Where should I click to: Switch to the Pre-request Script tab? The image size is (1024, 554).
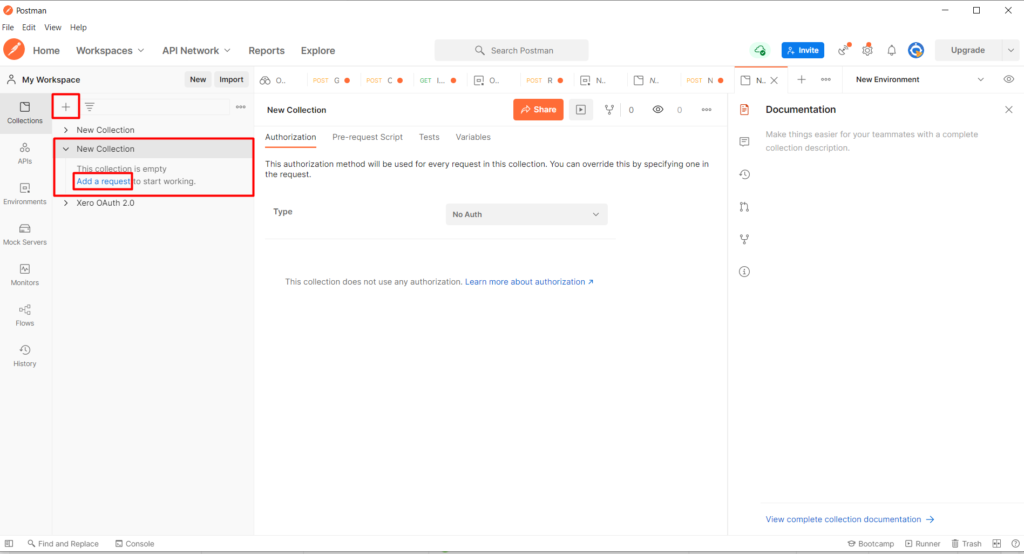367,137
